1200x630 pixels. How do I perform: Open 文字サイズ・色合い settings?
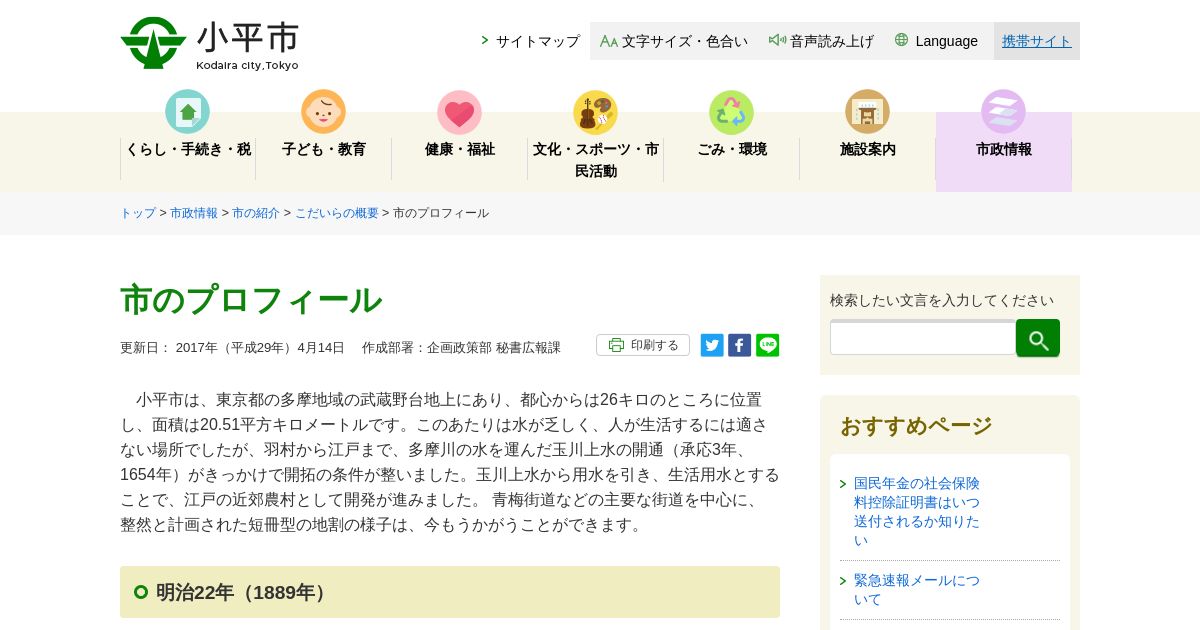click(685, 41)
